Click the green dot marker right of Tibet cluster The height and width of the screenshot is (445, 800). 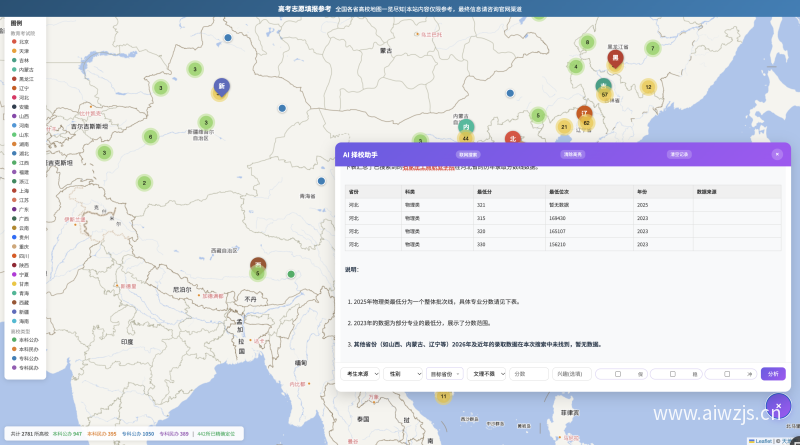(x=291, y=274)
